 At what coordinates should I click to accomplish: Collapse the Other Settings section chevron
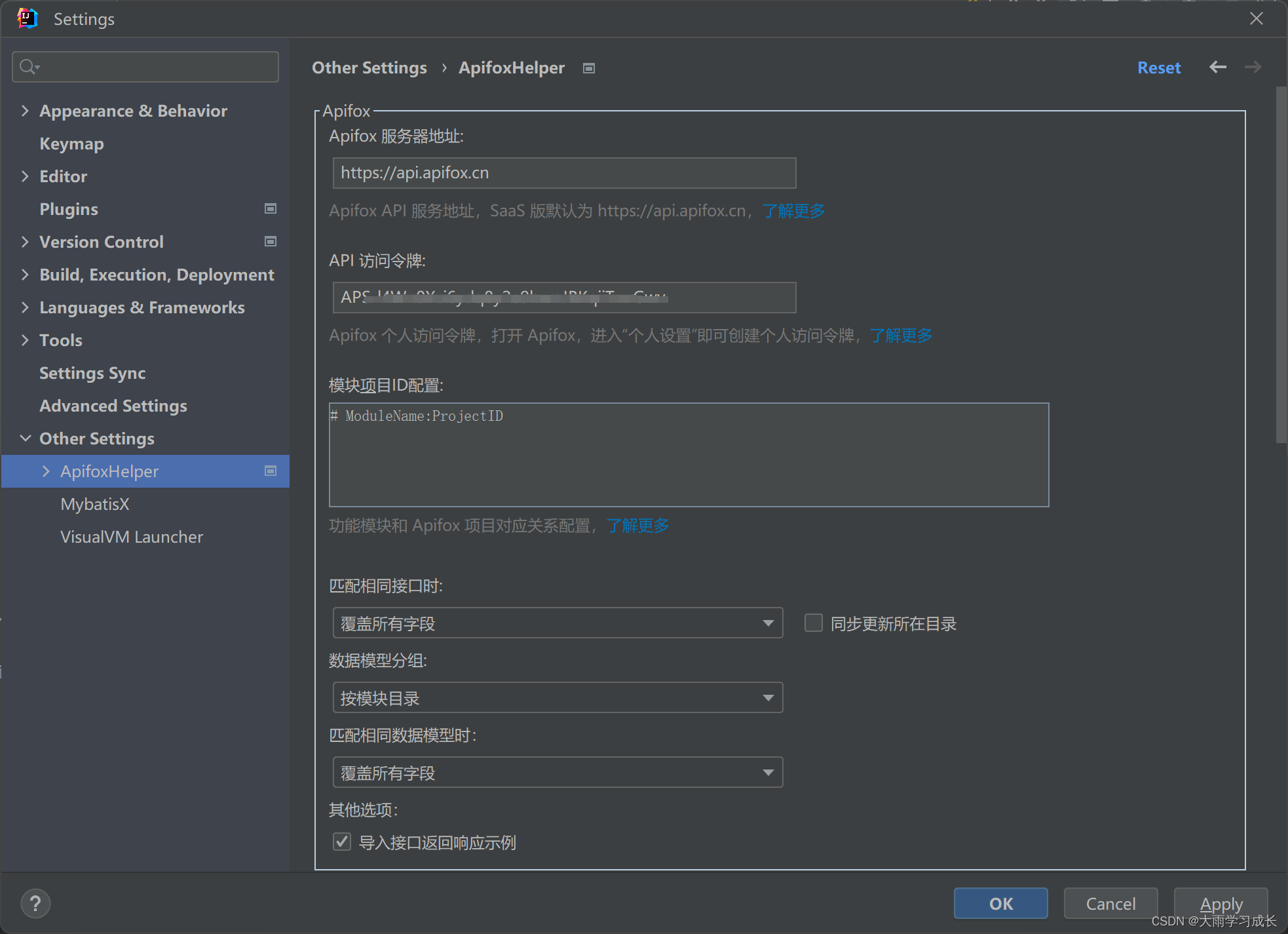[25, 438]
